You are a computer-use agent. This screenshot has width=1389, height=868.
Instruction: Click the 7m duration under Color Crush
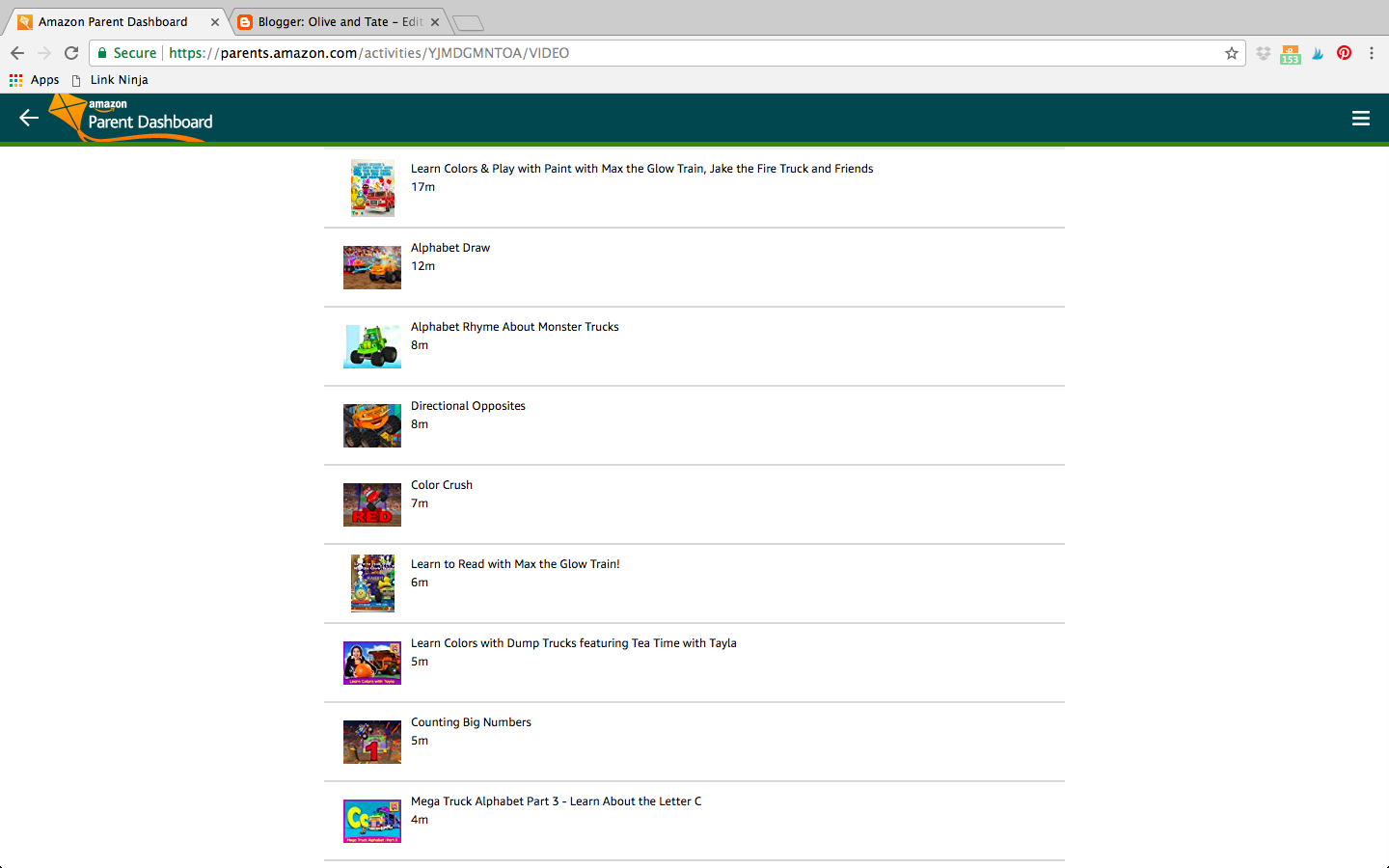point(420,503)
